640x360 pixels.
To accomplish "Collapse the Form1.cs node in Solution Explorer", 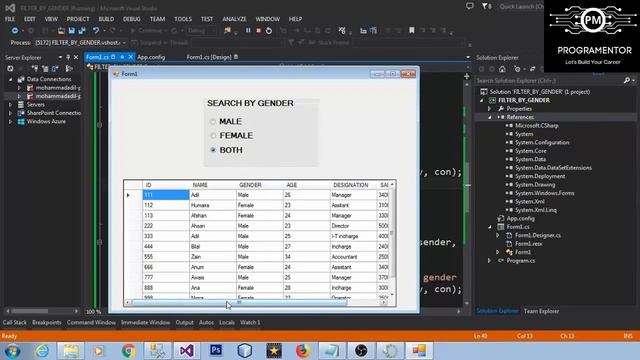I will [x=490, y=227].
